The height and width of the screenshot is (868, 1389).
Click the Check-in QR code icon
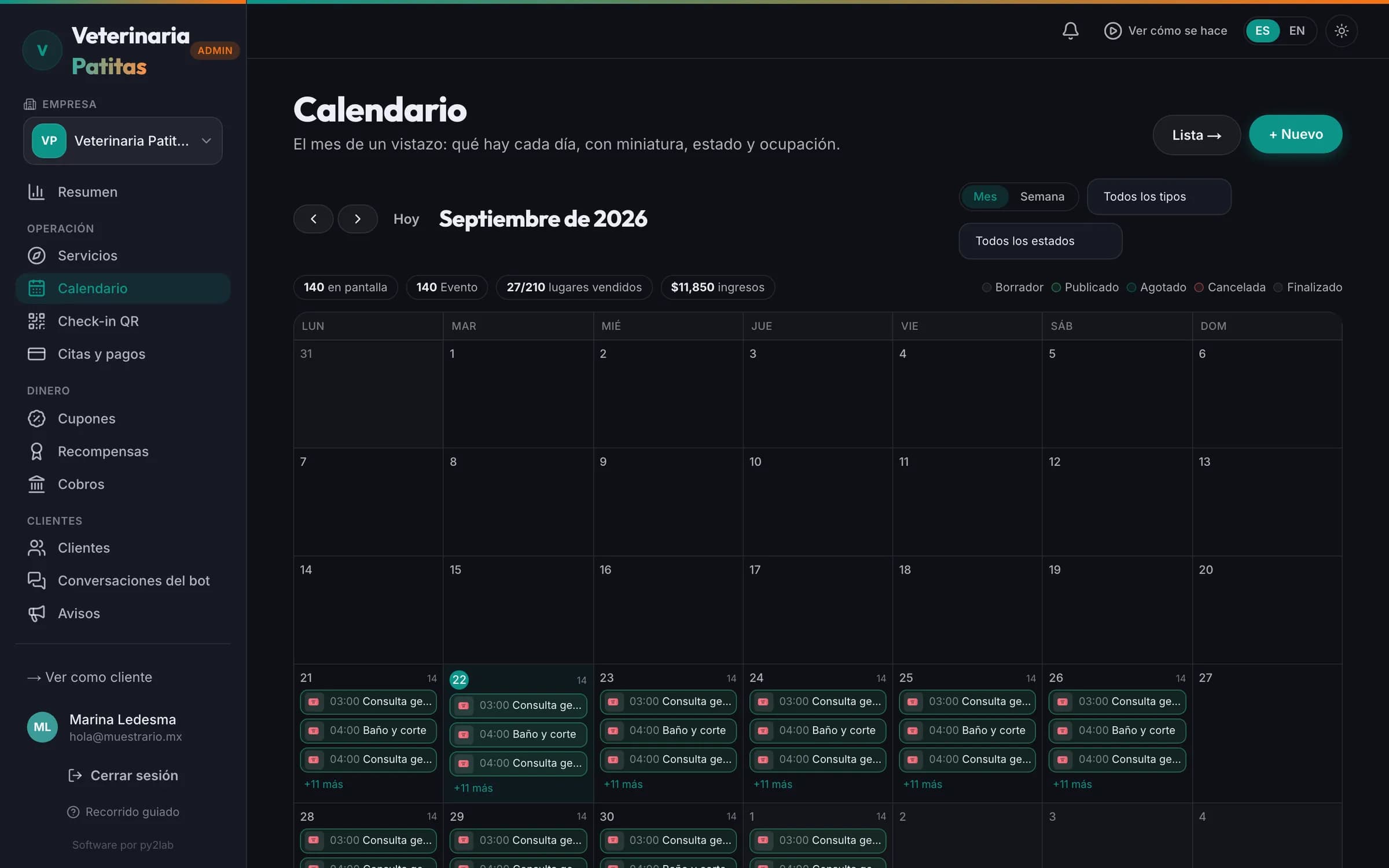(36, 321)
